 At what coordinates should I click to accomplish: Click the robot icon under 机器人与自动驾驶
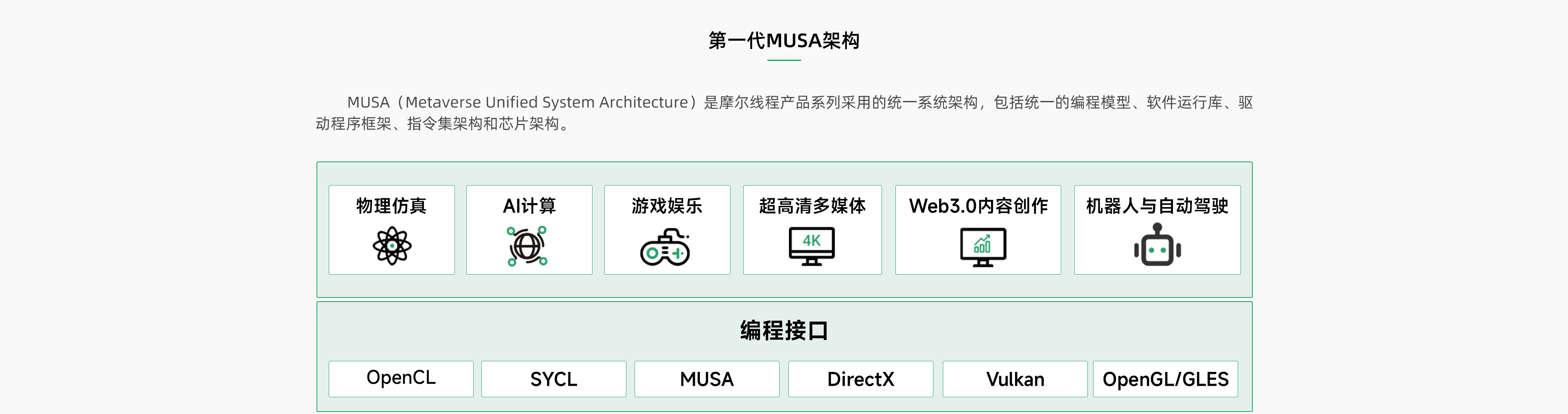coord(1157,245)
